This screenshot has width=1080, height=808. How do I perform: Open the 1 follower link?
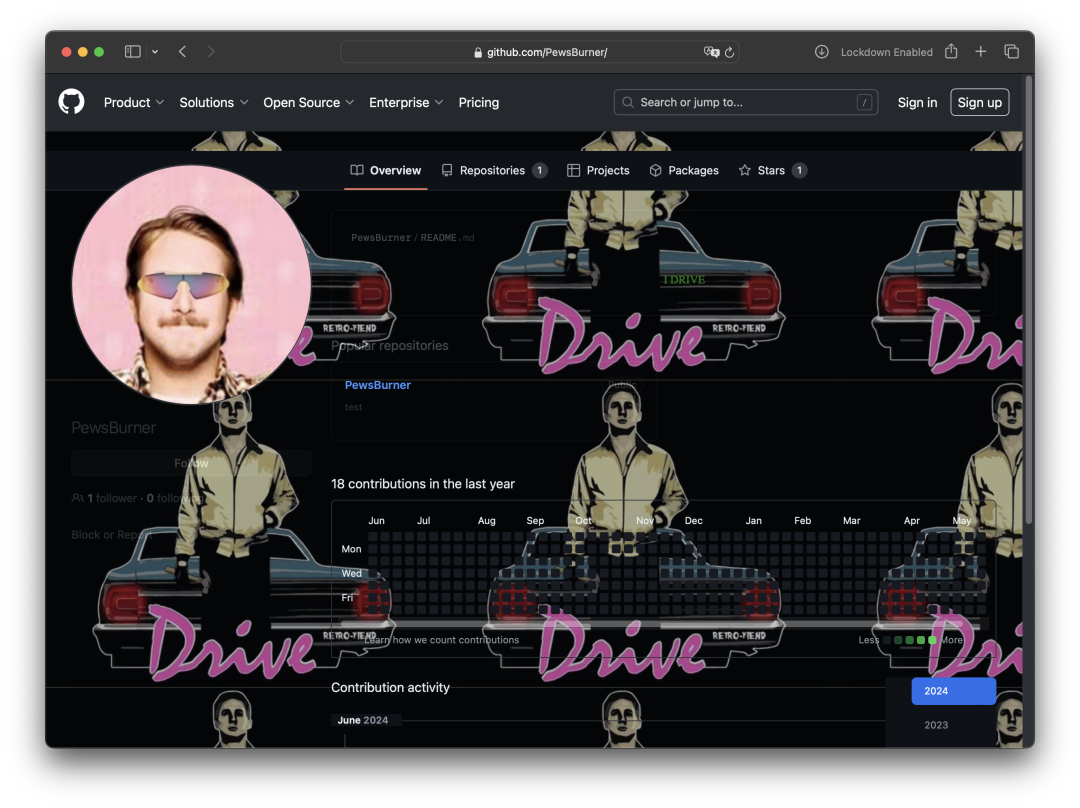coord(105,498)
